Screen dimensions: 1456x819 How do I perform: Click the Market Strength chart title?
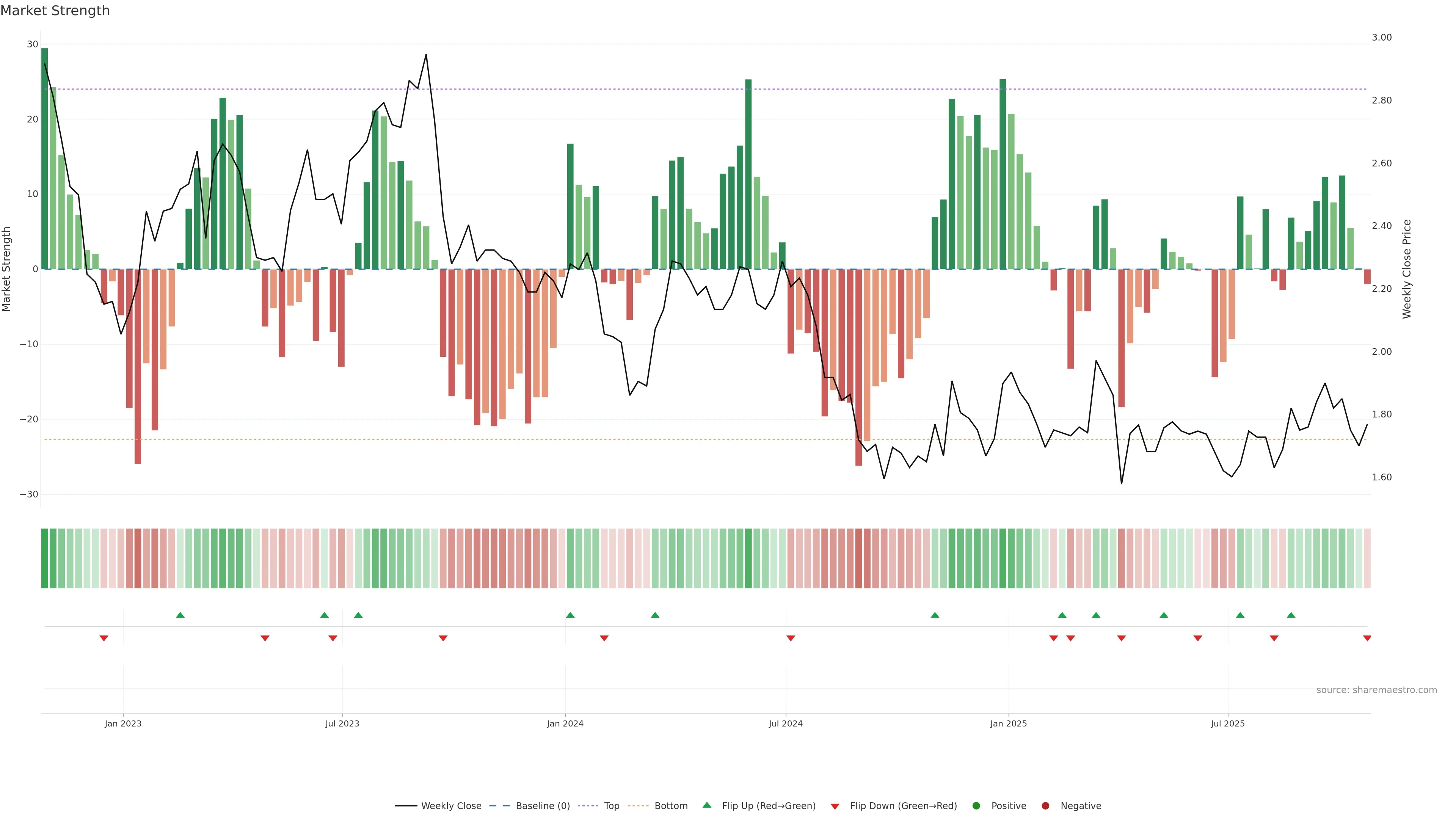pyautogui.click(x=55, y=11)
